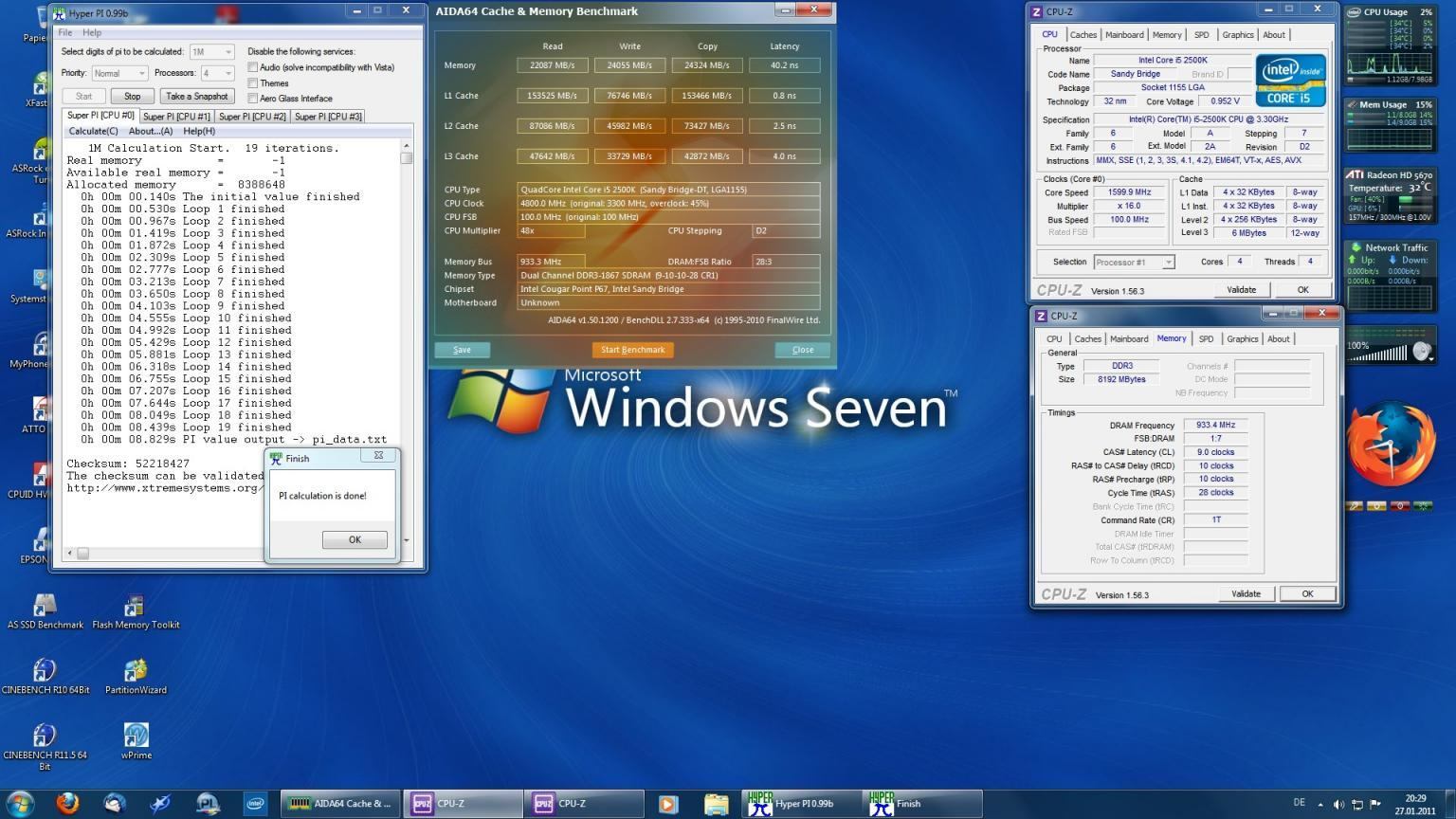Screen dimensions: 1456x819
Task: Click the Intel taskbar icon
Action: [255, 804]
